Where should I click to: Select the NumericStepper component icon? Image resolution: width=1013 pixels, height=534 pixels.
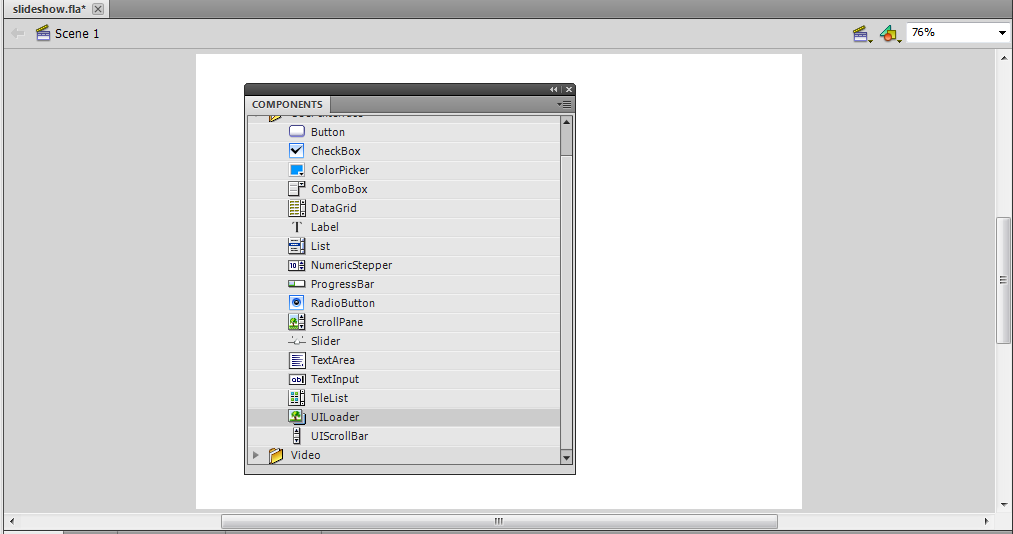point(297,265)
